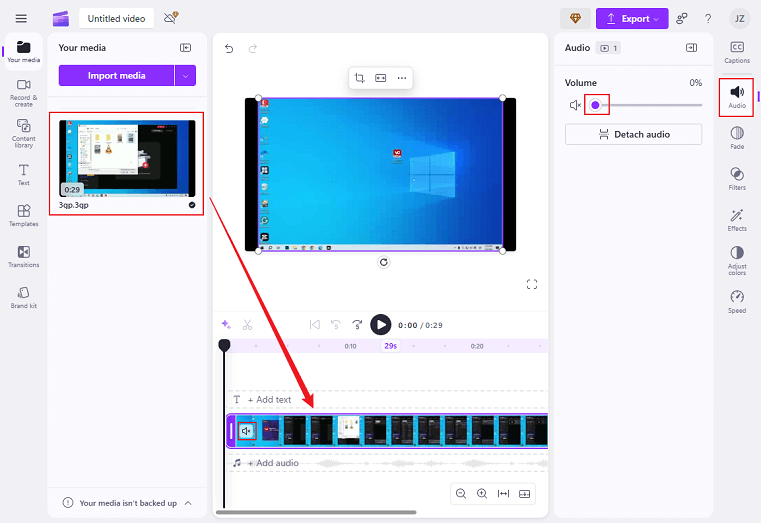
Task: Click the Detach audio button
Action: pyautogui.click(x=633, y=134)
